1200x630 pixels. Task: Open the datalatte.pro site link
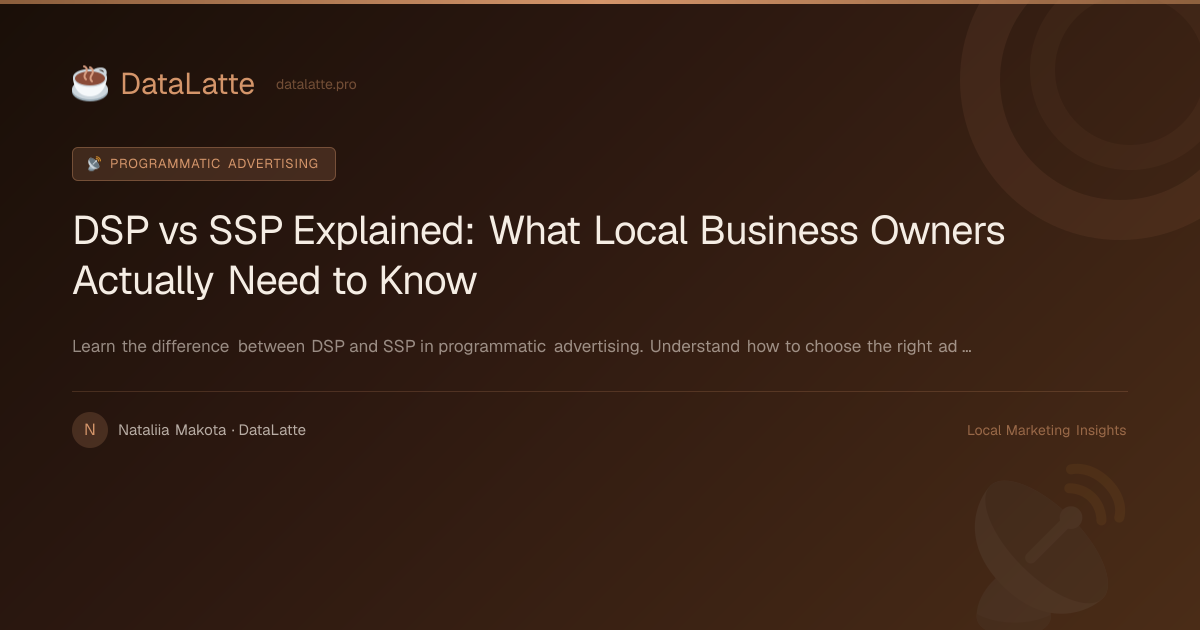(316, 85)
